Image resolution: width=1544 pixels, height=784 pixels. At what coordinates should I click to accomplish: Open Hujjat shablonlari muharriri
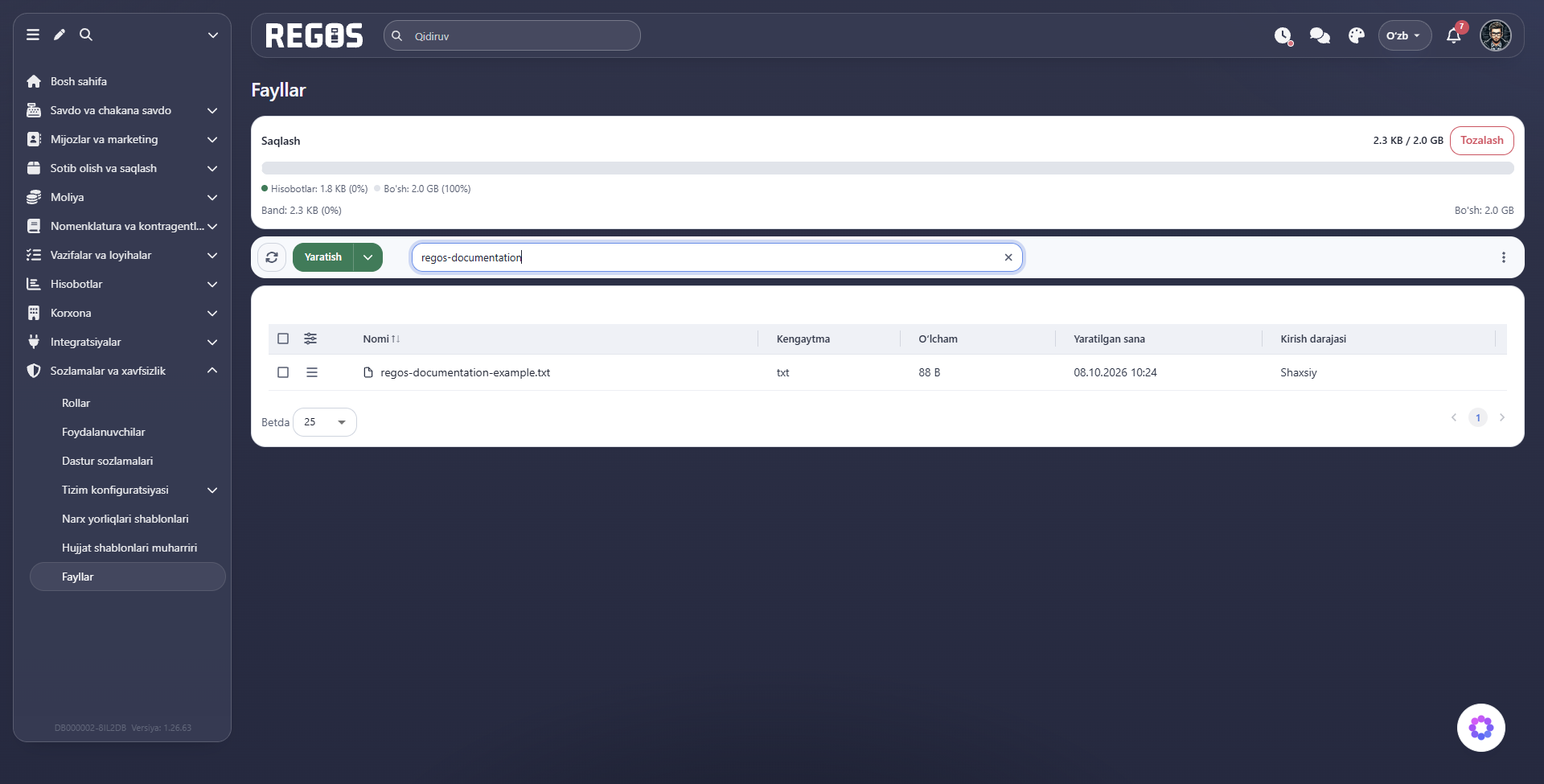pos(129,548)
